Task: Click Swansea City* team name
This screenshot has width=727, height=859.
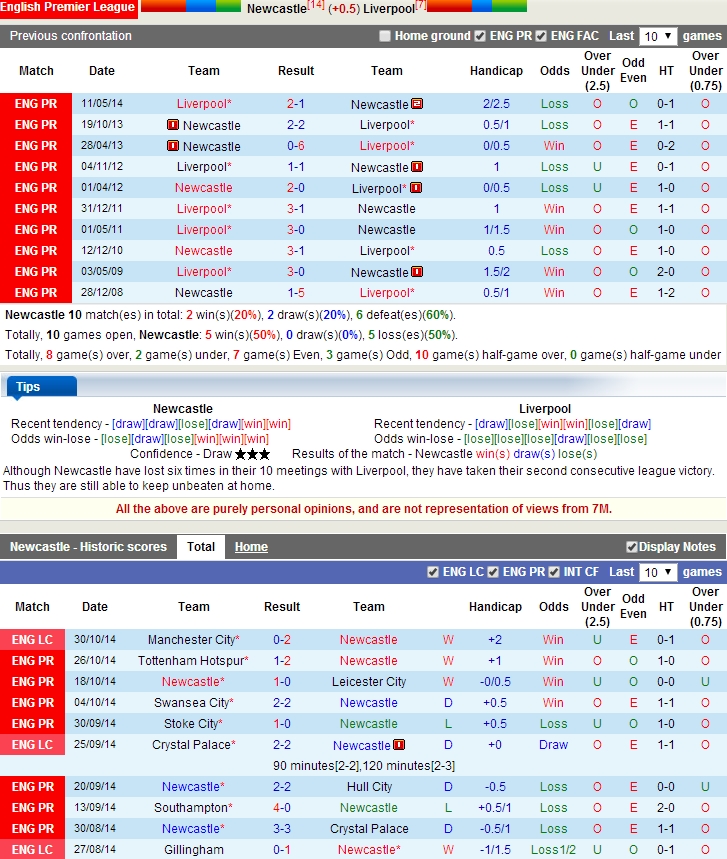Action: tap(193, 703)
